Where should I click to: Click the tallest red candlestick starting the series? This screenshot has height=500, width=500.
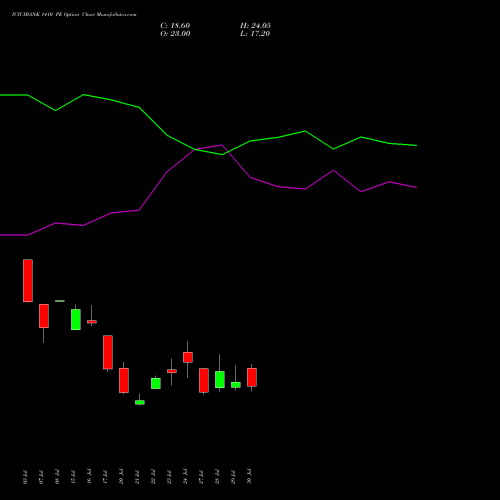[x=28, y=281]
